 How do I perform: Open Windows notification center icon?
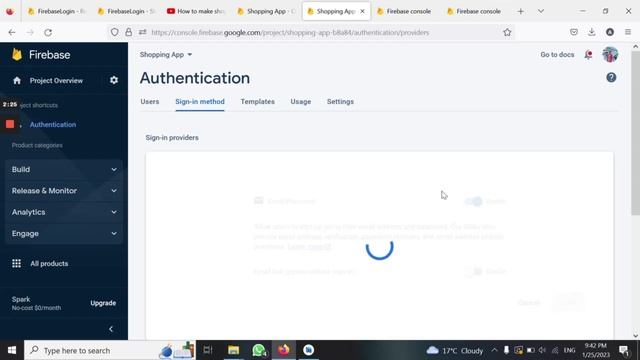coord(624,350)
